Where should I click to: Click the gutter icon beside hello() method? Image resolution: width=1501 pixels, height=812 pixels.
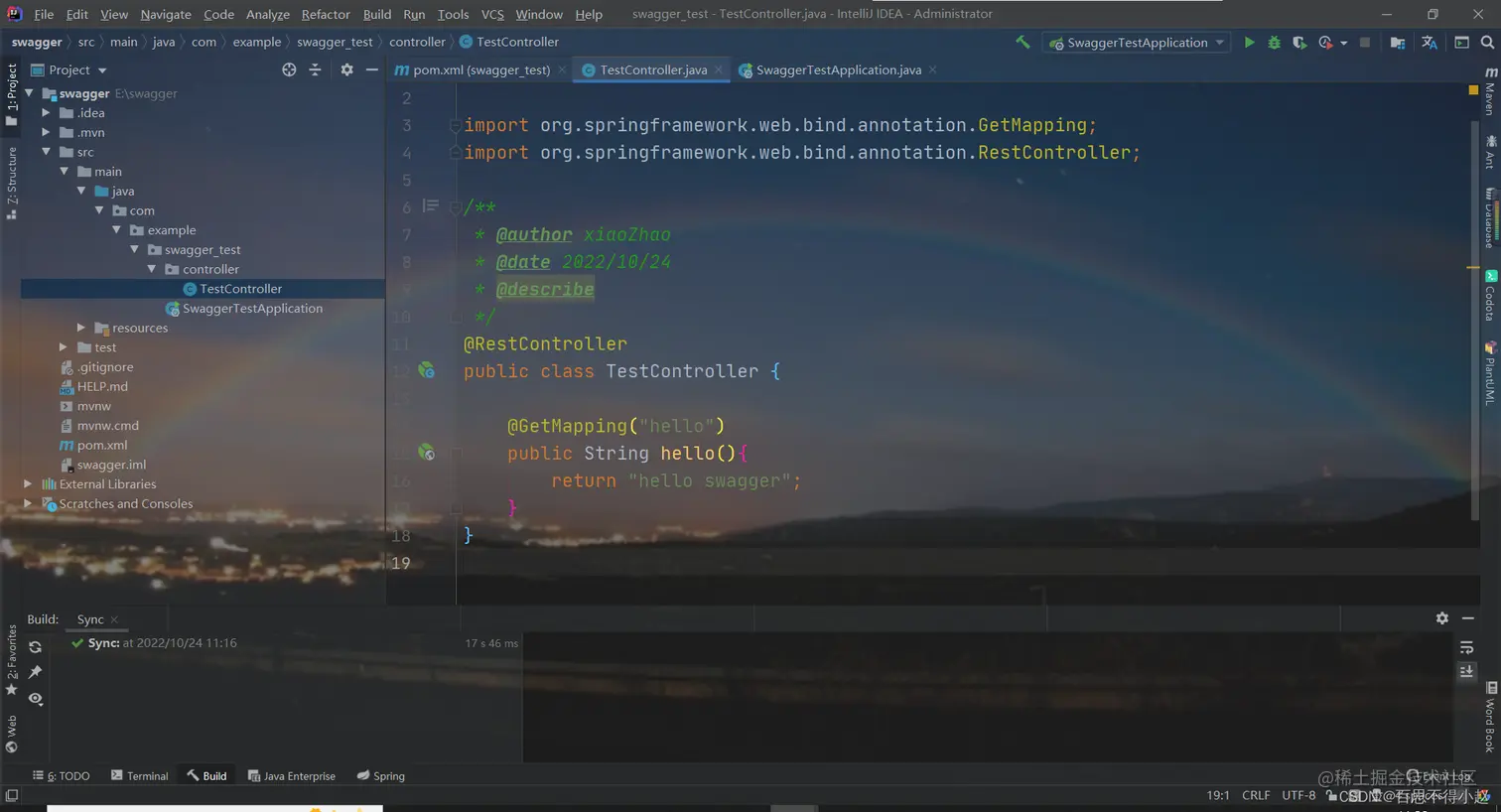point(426,453)
